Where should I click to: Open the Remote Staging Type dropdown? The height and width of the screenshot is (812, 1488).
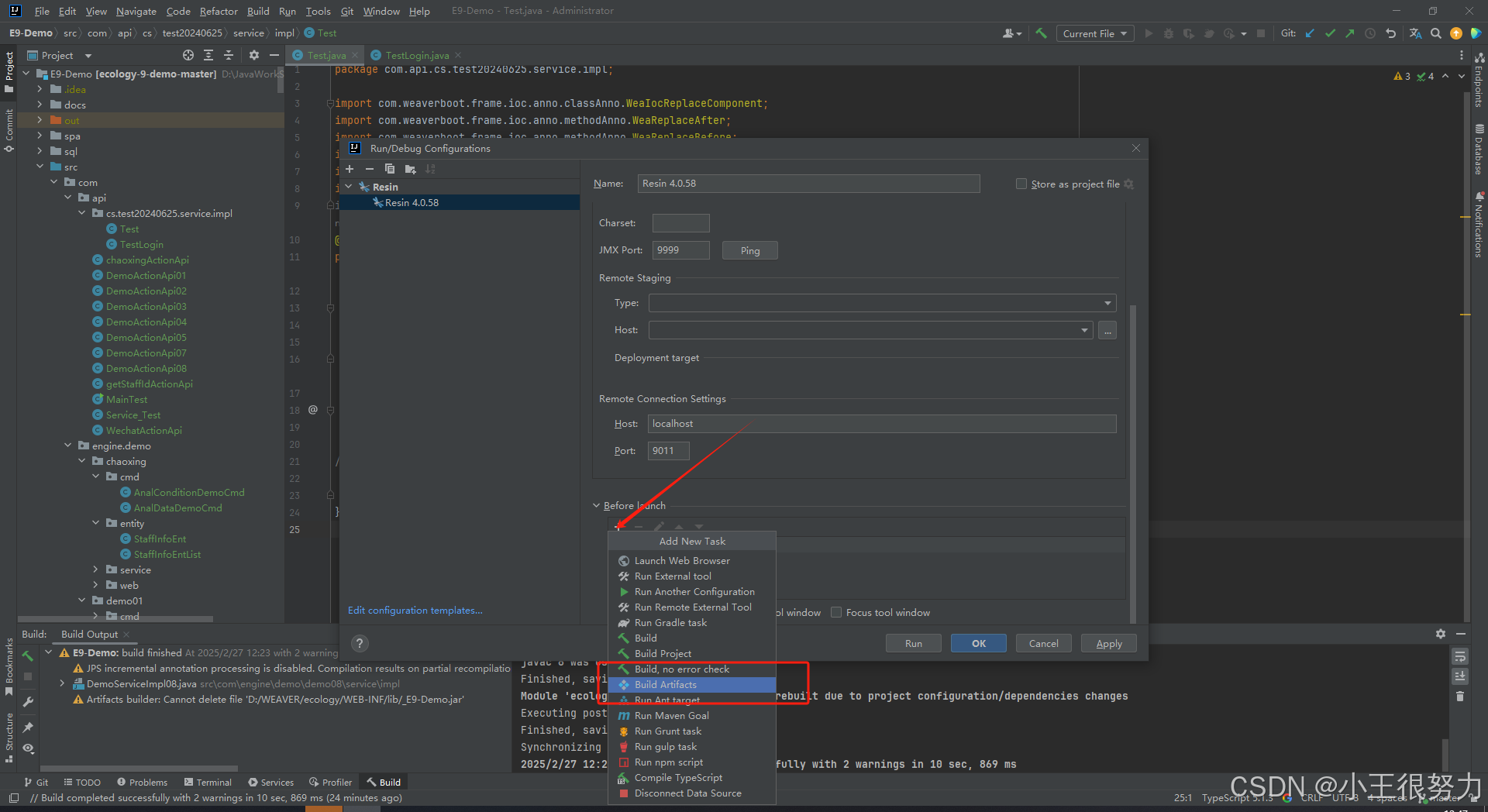click(882, 303)
